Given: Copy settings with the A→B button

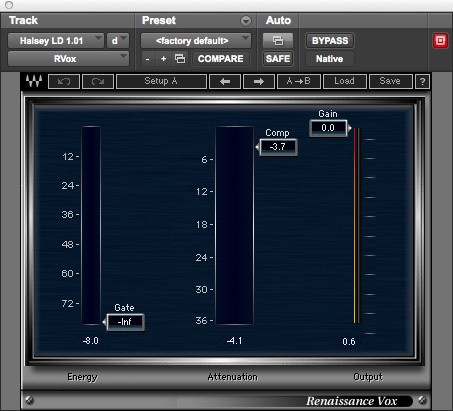Looking at the screenshot, I should (x=299, y=81).
